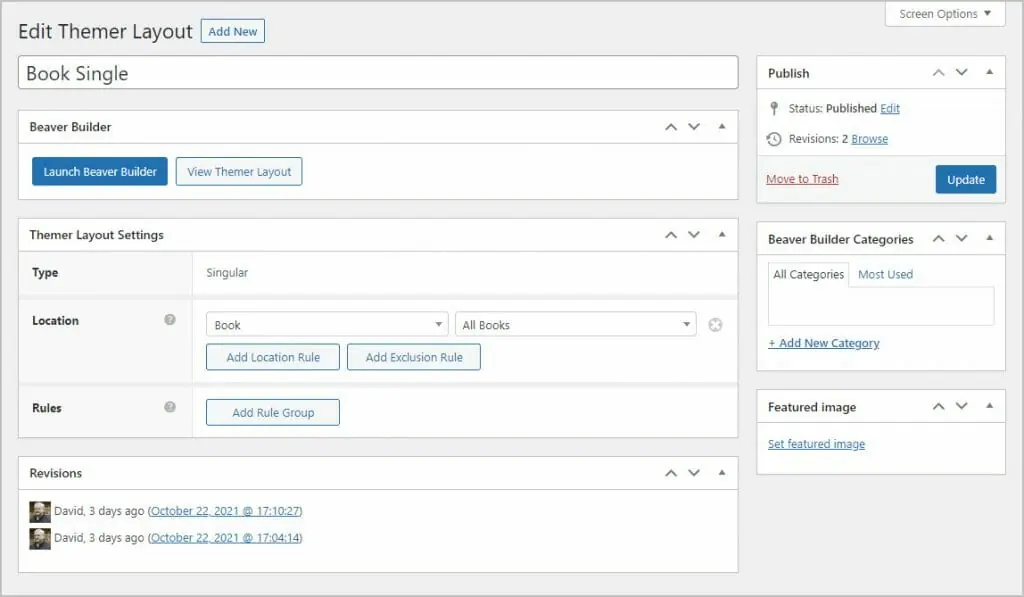Click the Singular type value

(x=227, y=272)
